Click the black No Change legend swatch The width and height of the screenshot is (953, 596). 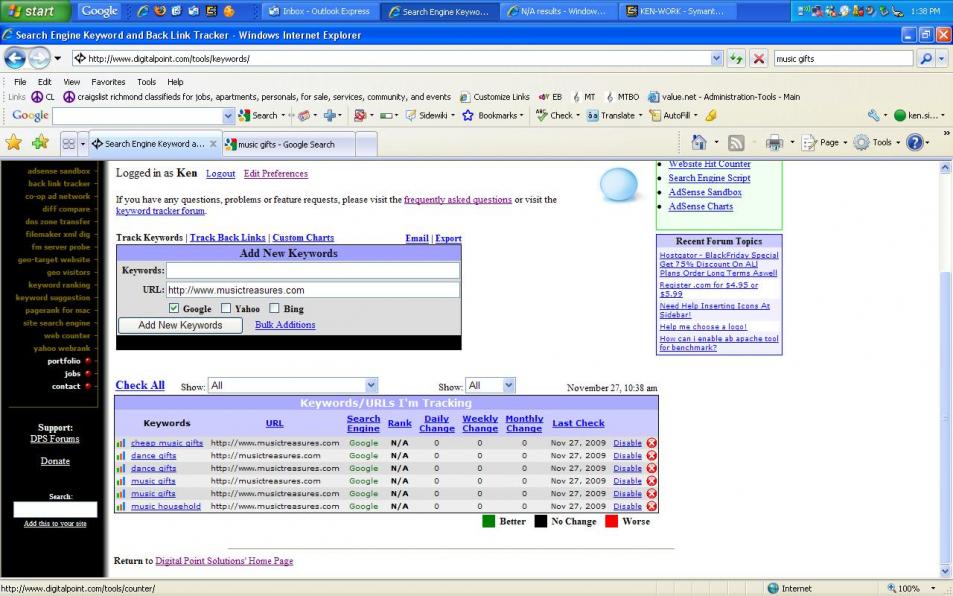(540, 521)
